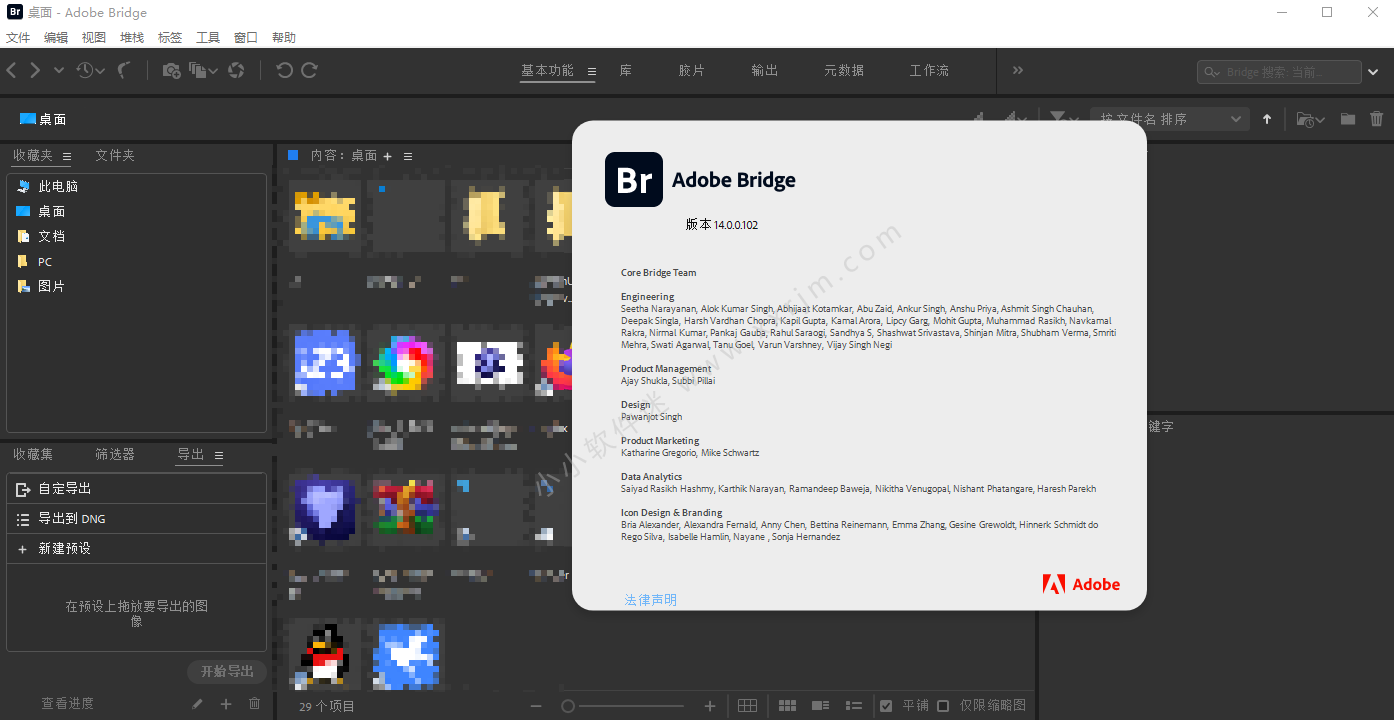The width and height of the screenshot is (1394, 720).
Task: Open the 基本功能 workspace menu icon
Action: [592, 71]
